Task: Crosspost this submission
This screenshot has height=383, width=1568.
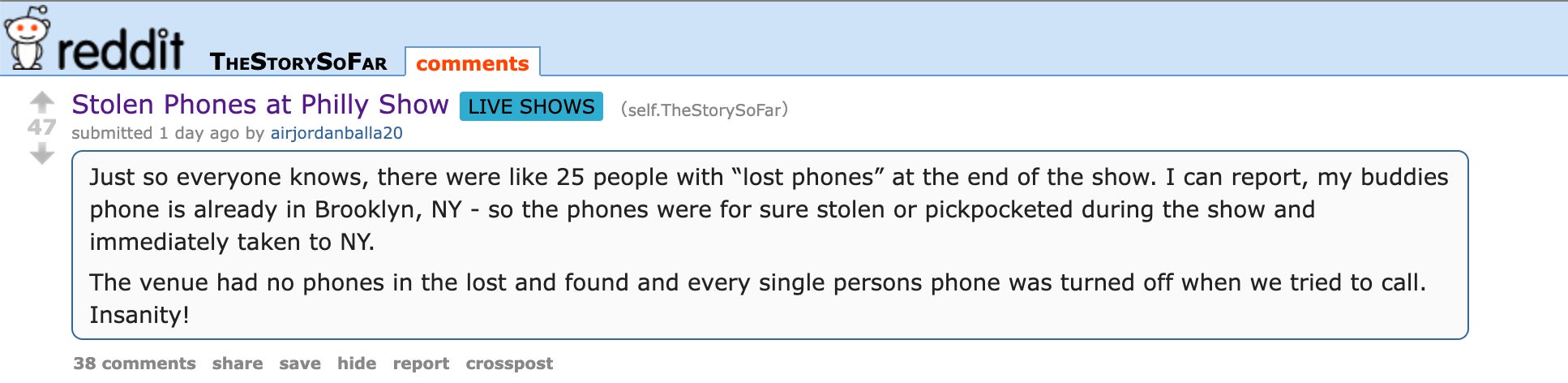Action: pos(509,364)
